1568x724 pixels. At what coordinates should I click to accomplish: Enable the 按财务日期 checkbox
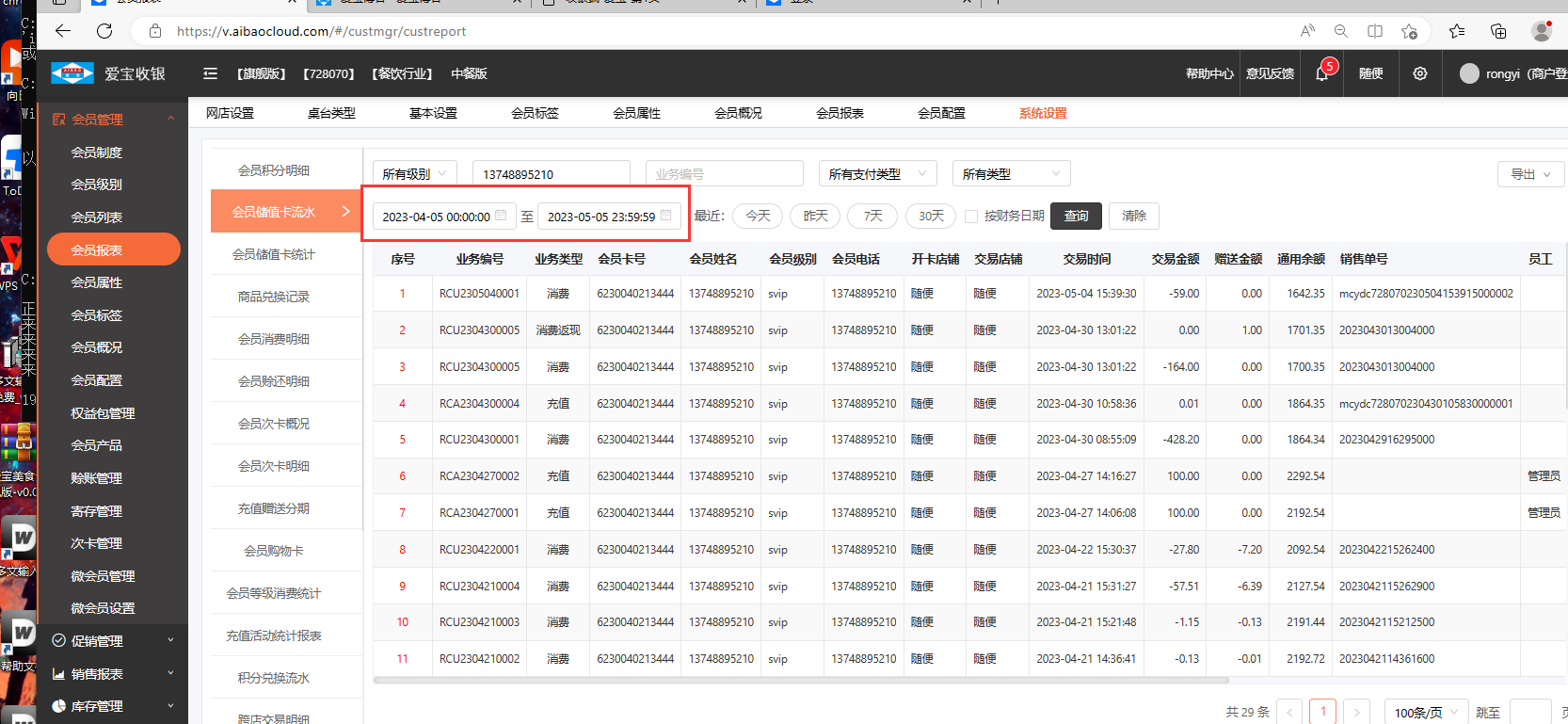(x=971, y=216)
